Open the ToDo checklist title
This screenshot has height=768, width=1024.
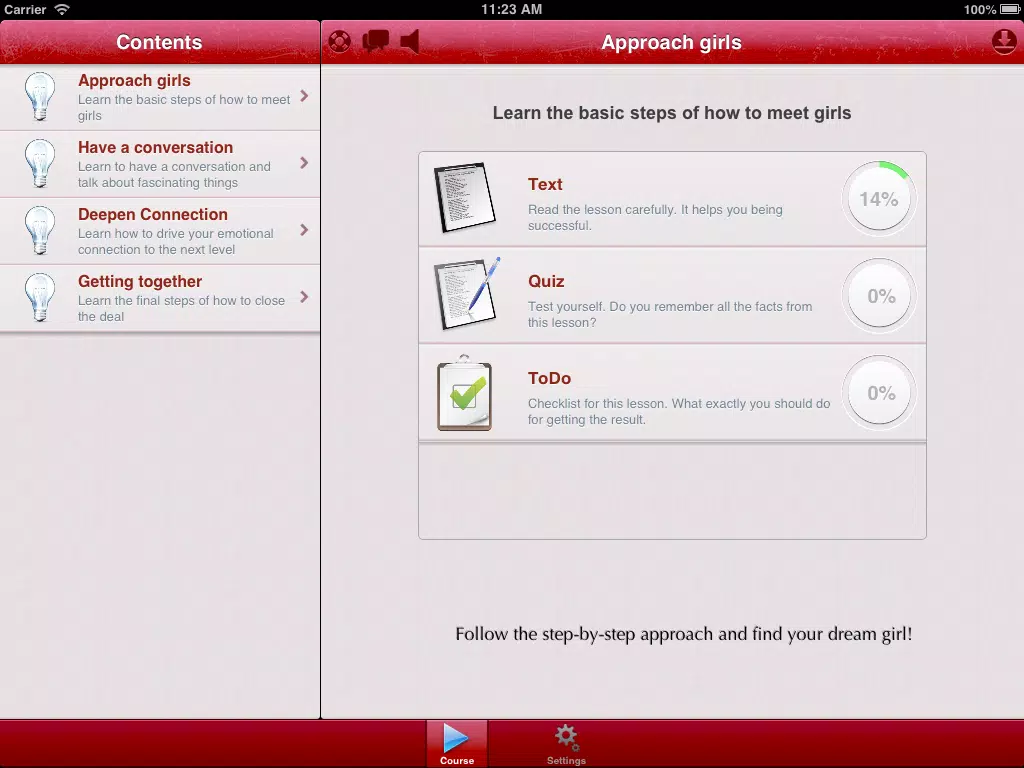pyautogui.click(x=549, y=378)
